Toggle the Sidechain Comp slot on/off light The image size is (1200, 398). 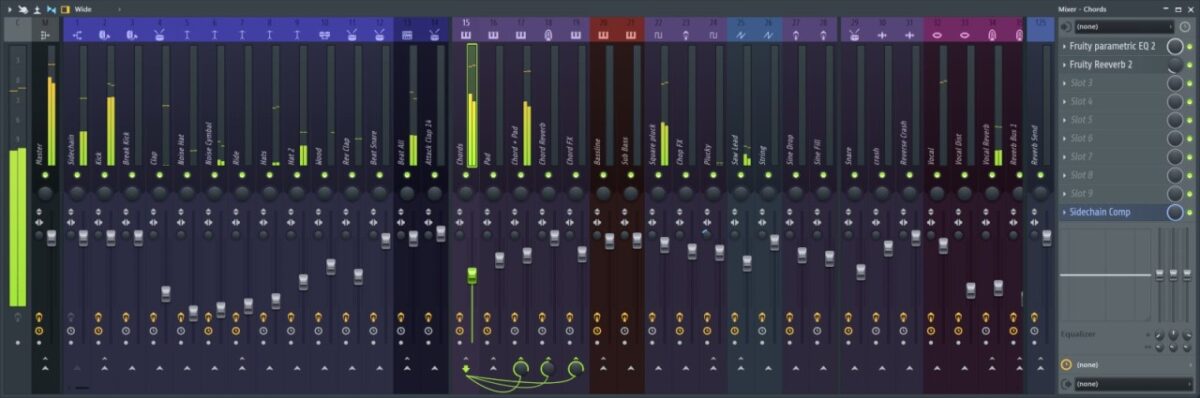coord(1189,213)
